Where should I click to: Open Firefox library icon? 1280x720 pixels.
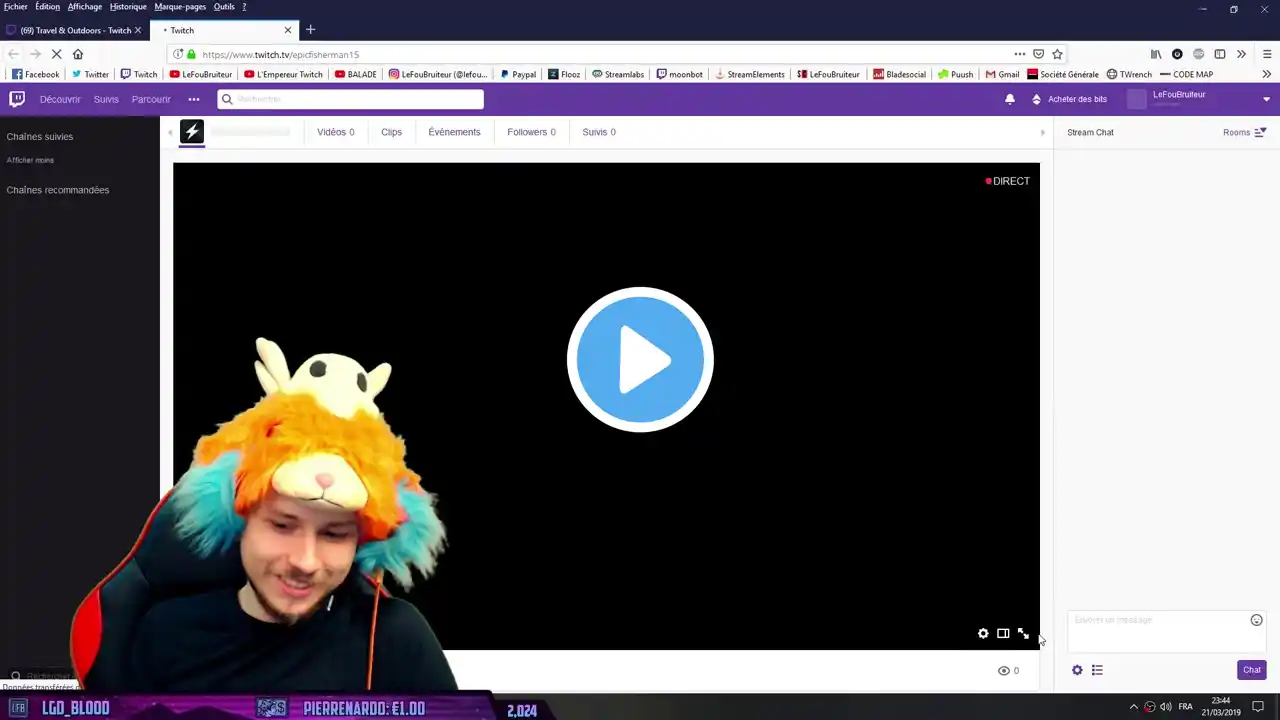[1156, 54]
